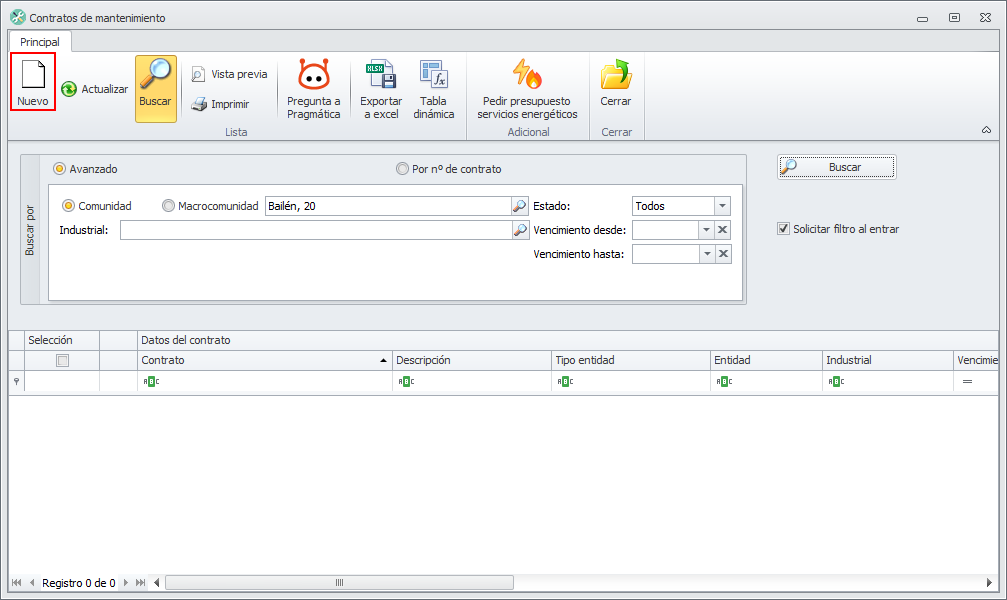Viewport: 1007px width, 600px height.
Task: Toggle the select-all Selección checkbox
Action: (62, 360)
